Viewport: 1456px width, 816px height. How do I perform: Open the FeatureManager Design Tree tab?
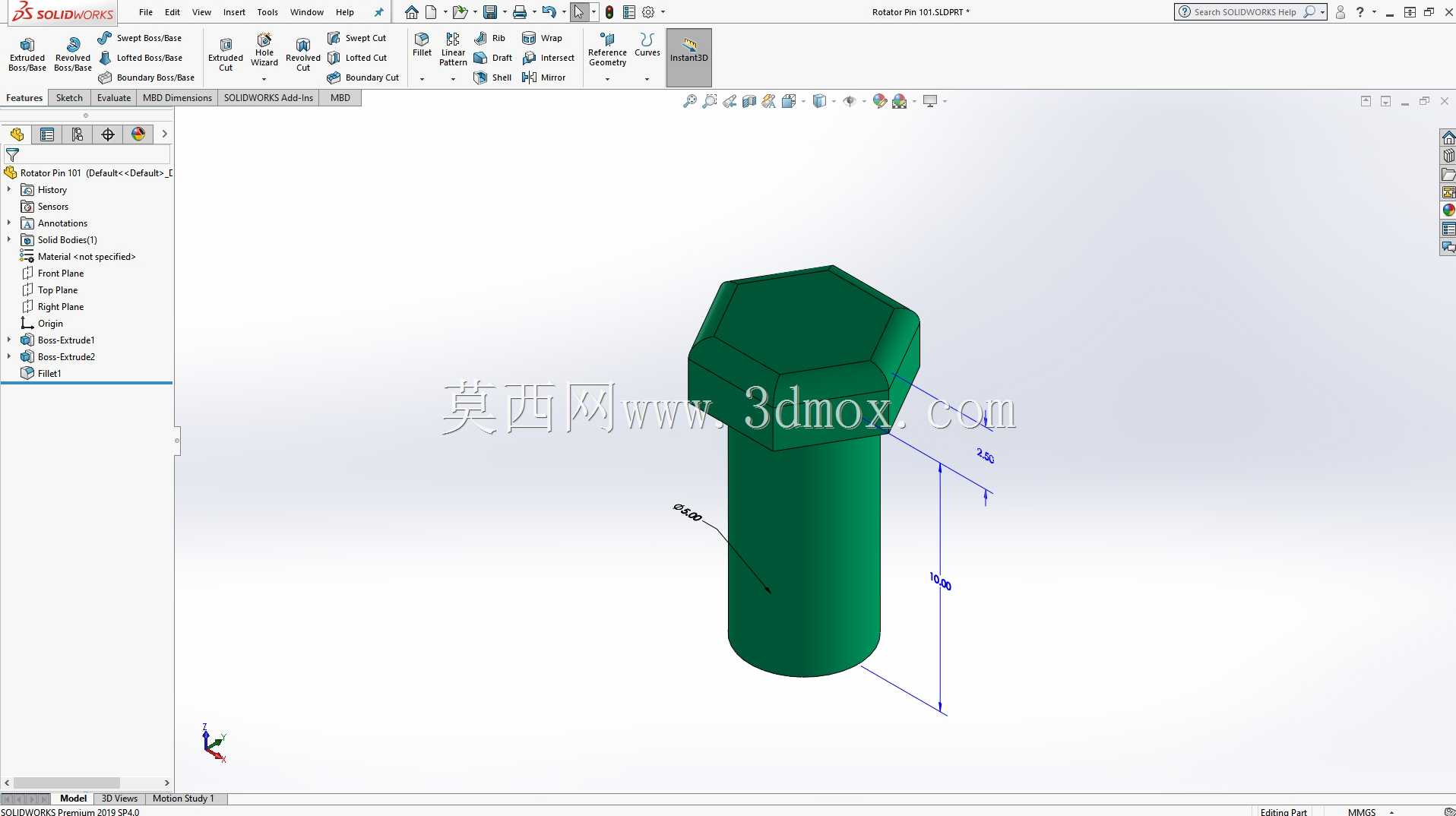[17, 134]
